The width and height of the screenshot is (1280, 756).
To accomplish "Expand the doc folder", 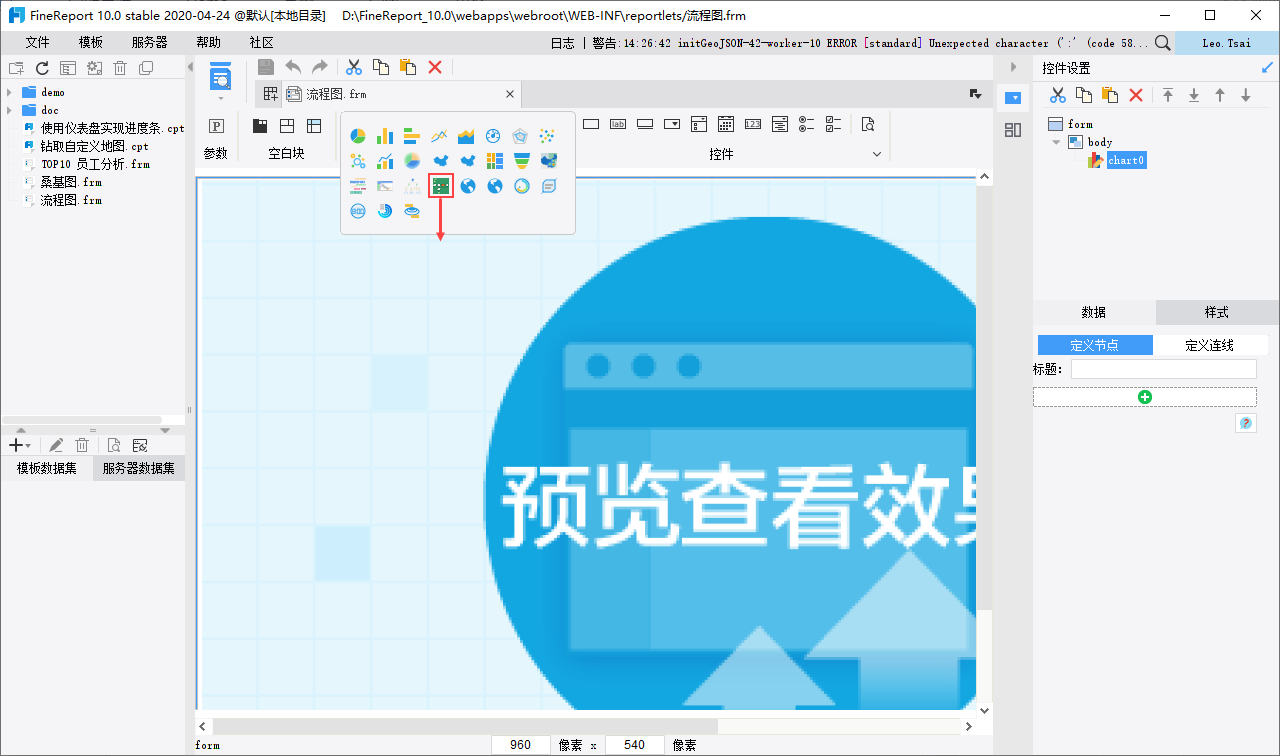I will (x=9, y=110).
